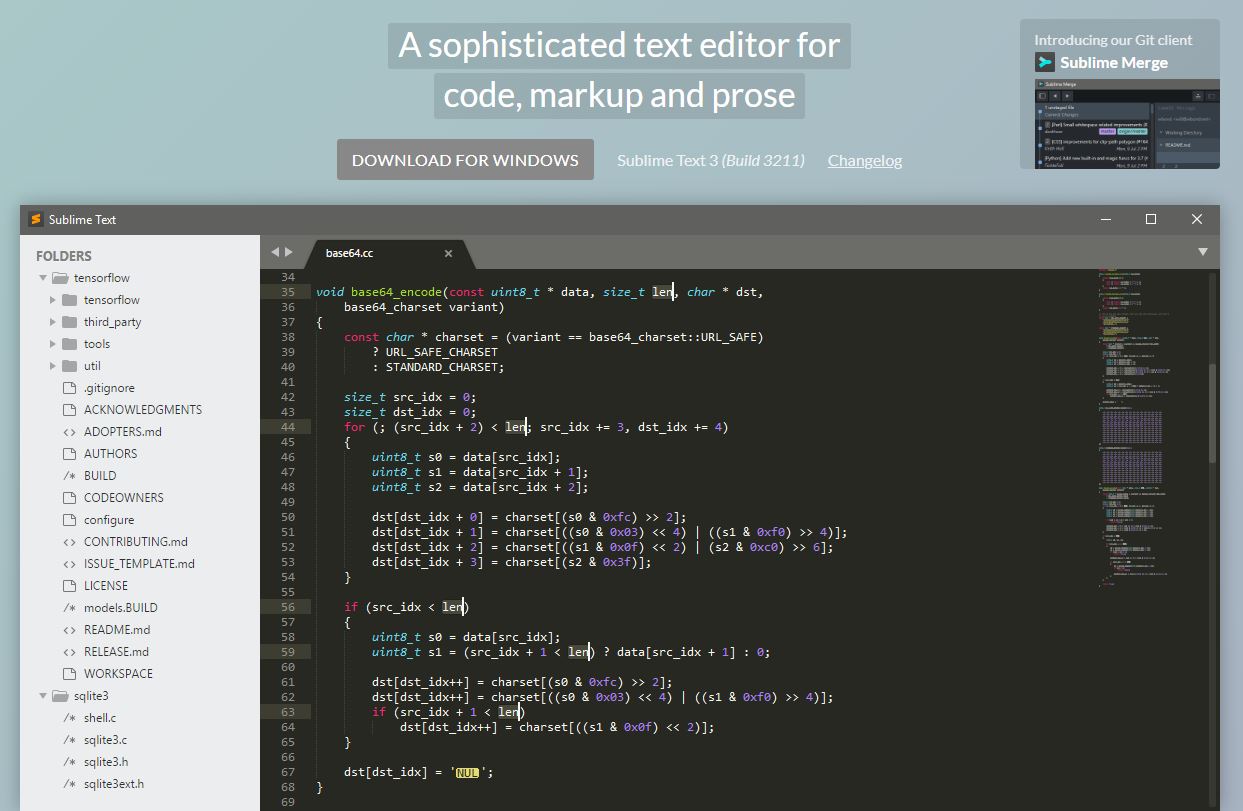Screen dimensions: 1243x811
Task: Select shell.c in the sidebar
Action: point(100,717)
